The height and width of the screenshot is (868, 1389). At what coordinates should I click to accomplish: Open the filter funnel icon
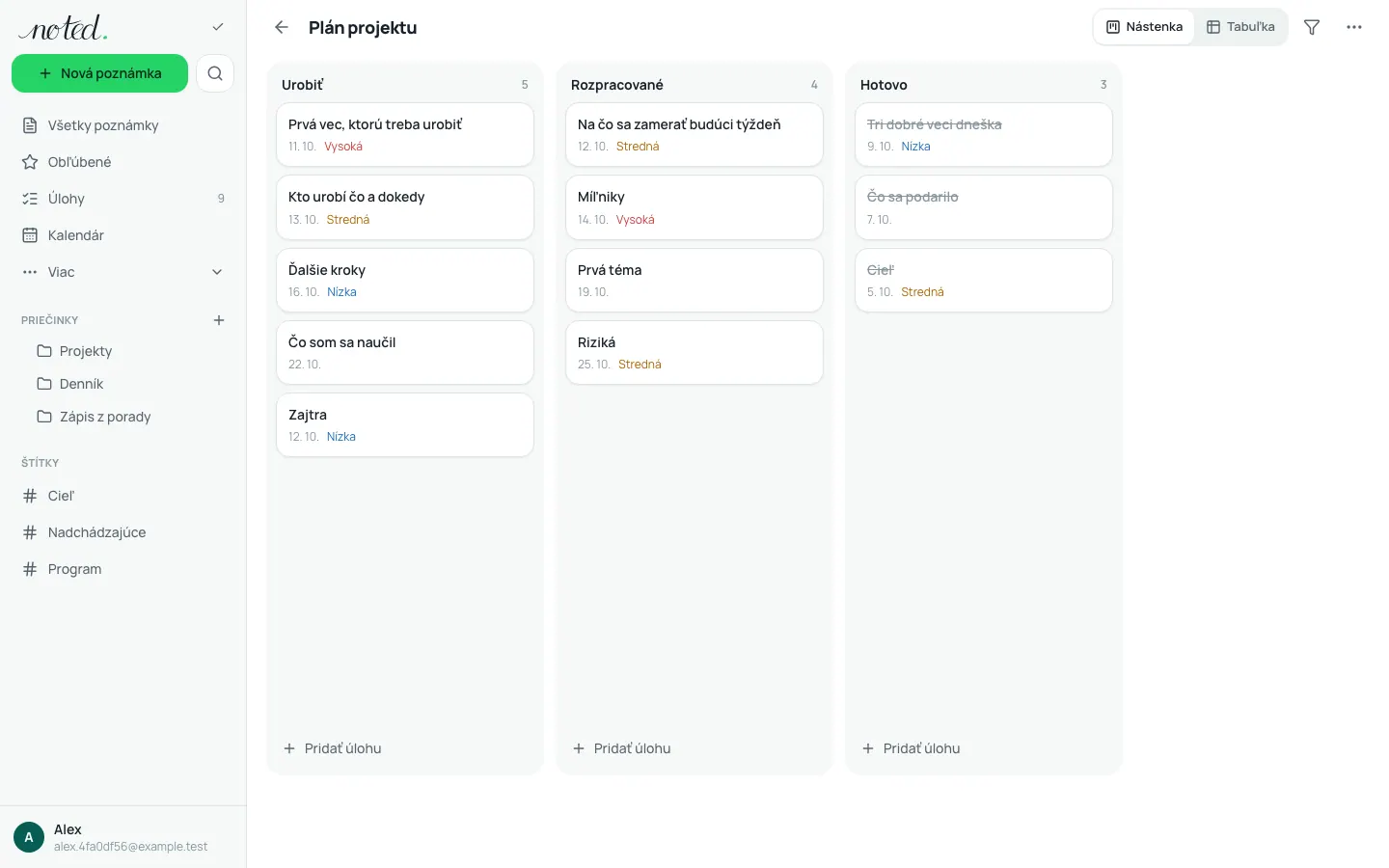pyautogui.click(x=1312, y=27)
